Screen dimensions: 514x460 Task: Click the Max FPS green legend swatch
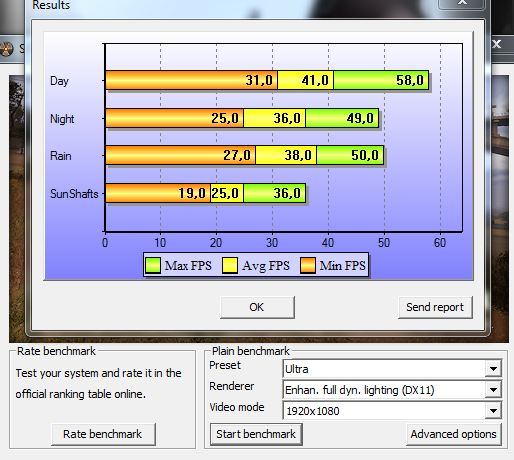coord(153,265)
